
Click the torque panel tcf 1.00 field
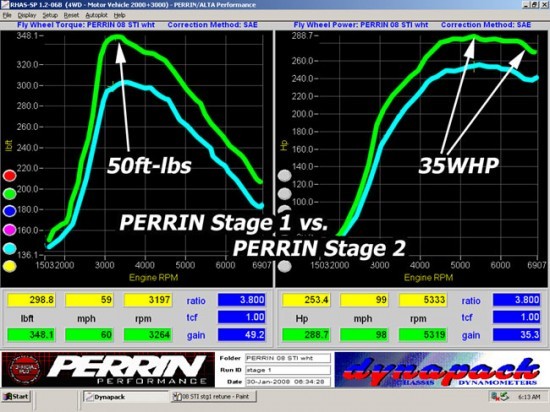coord(242,317)
